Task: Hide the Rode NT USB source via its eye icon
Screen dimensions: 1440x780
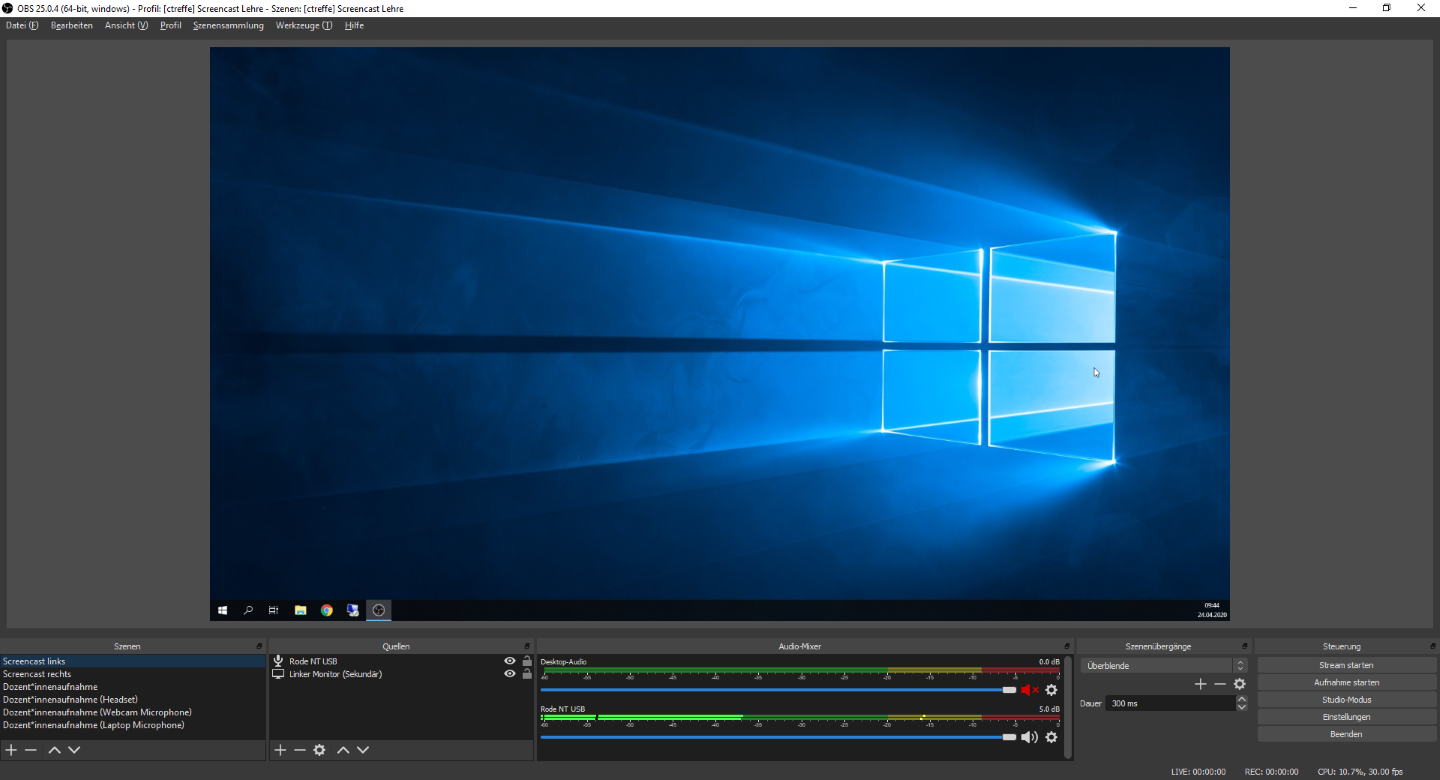Action: click(510, 661)
